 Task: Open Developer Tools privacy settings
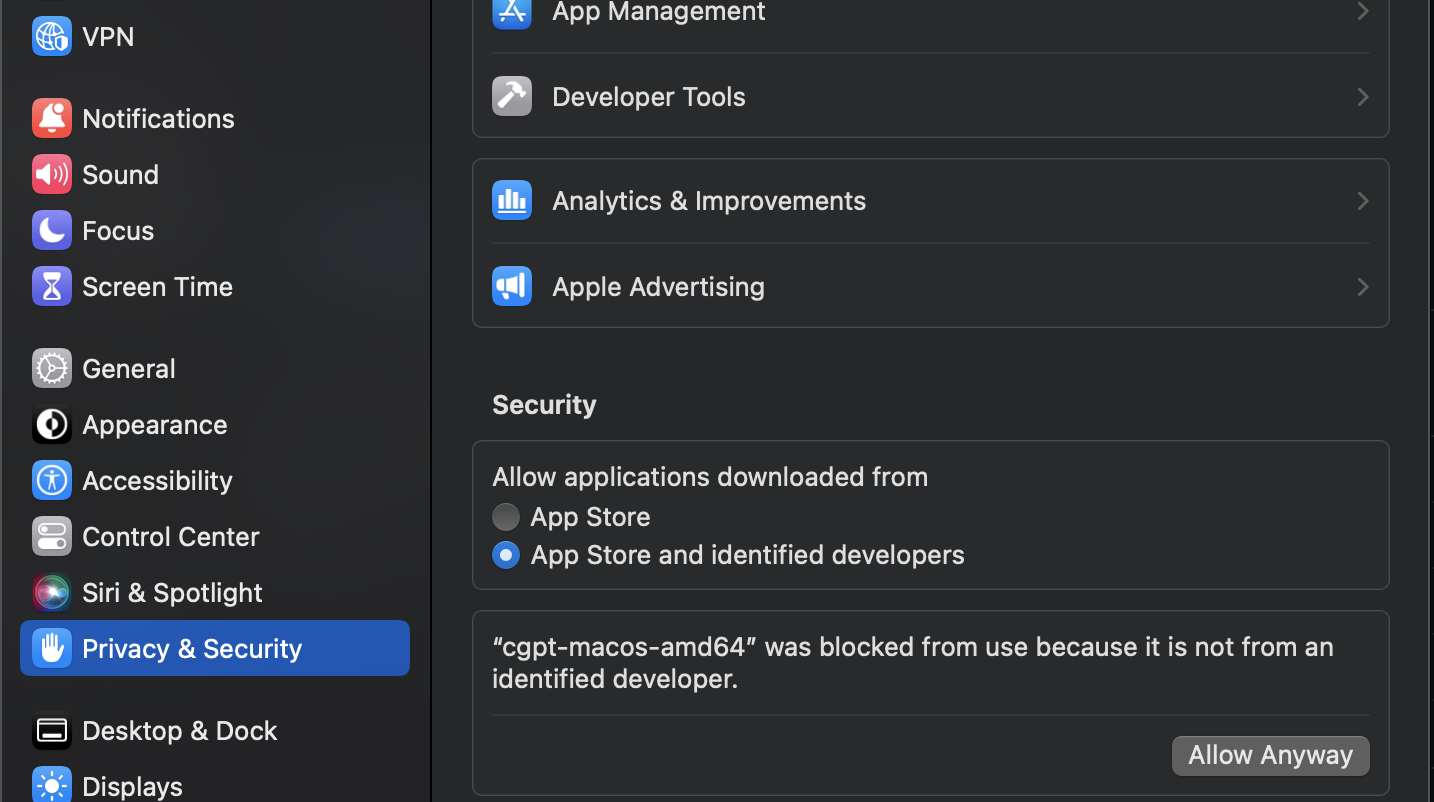(931, 96)
